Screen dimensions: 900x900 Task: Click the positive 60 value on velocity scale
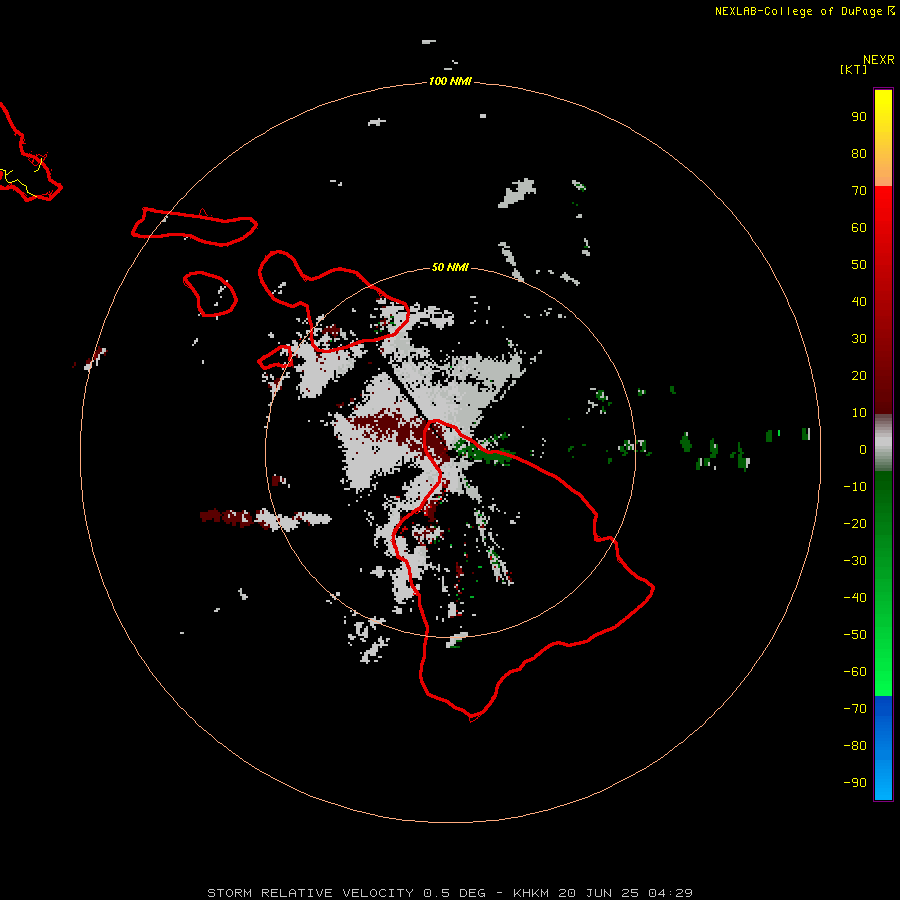pyautogui.click(x=859, y=228)
